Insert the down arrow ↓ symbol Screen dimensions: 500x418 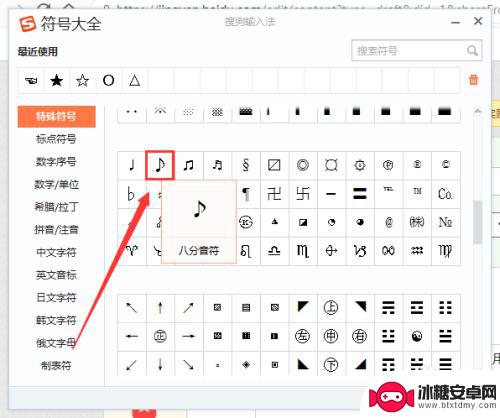160,364
